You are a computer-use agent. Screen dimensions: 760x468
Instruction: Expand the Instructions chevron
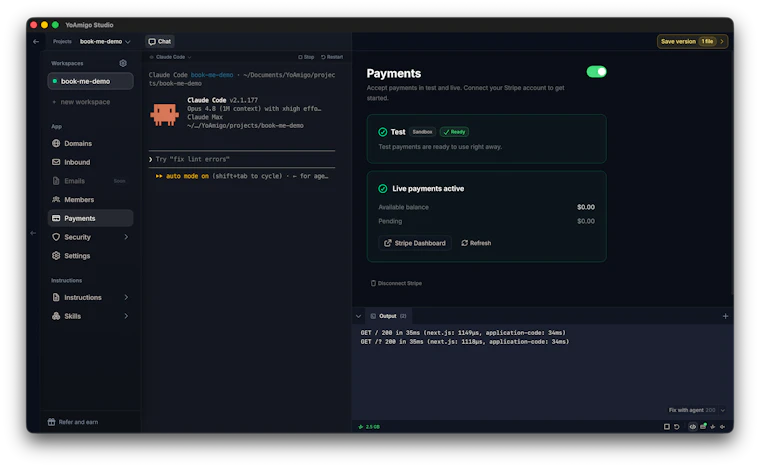click(126, 297)
